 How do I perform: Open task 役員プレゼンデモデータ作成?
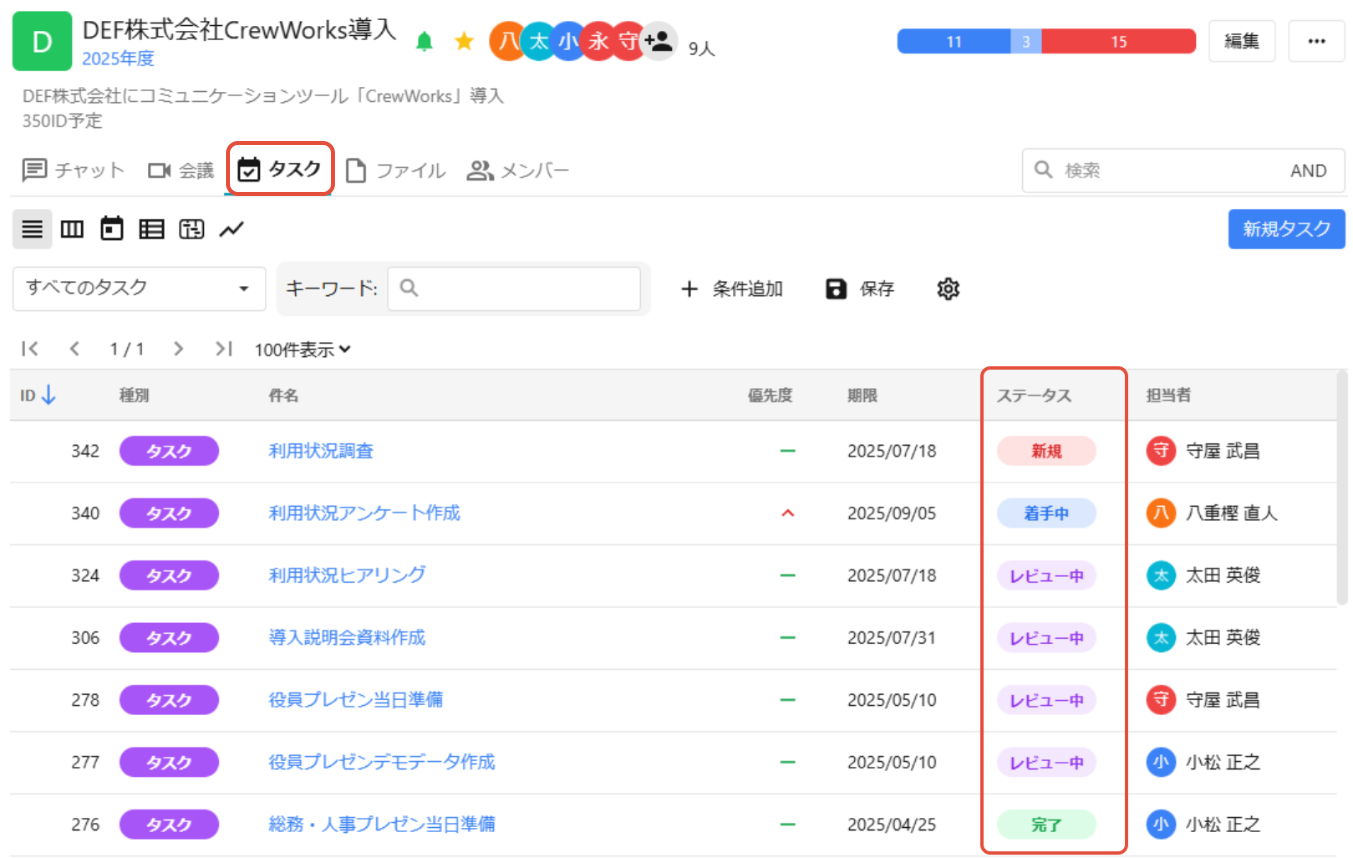[x=382, y=762]
